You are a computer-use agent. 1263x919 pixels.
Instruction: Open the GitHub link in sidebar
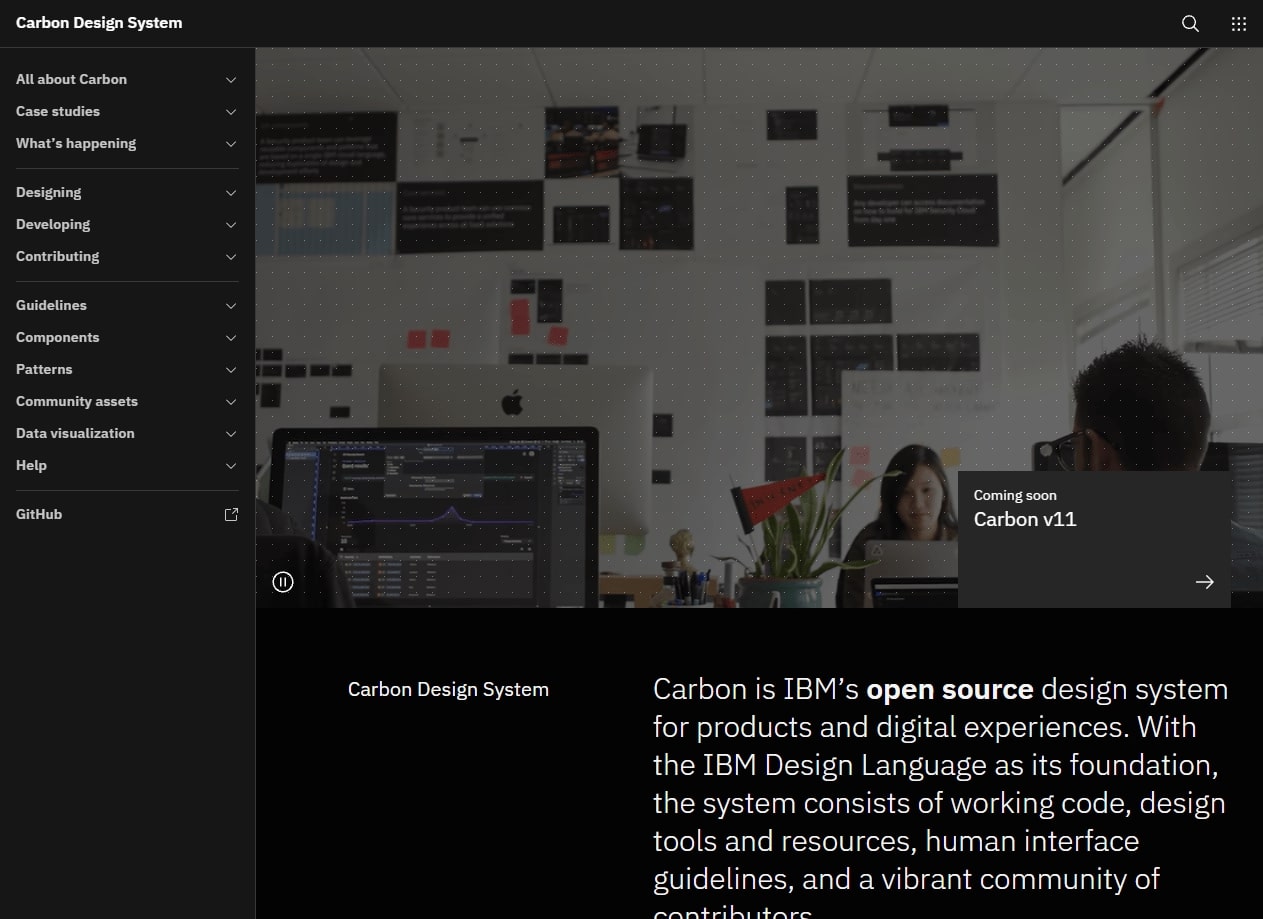pyautogui.click(x=127, y=514)
